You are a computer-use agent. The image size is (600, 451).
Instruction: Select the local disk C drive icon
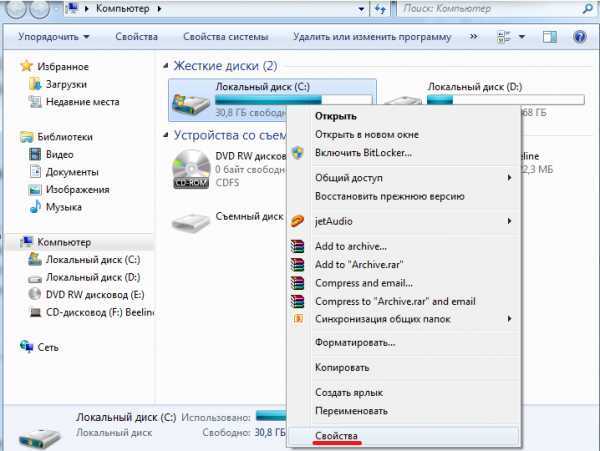[x=191, y=104]
